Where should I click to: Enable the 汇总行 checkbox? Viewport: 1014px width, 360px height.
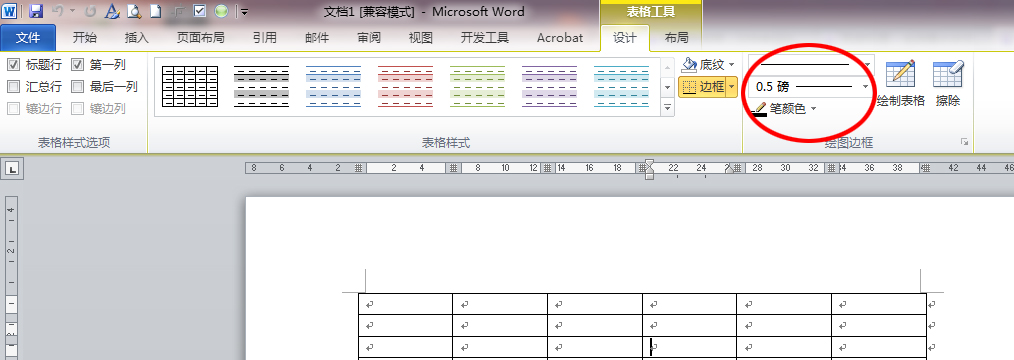[x=13, y=87]
